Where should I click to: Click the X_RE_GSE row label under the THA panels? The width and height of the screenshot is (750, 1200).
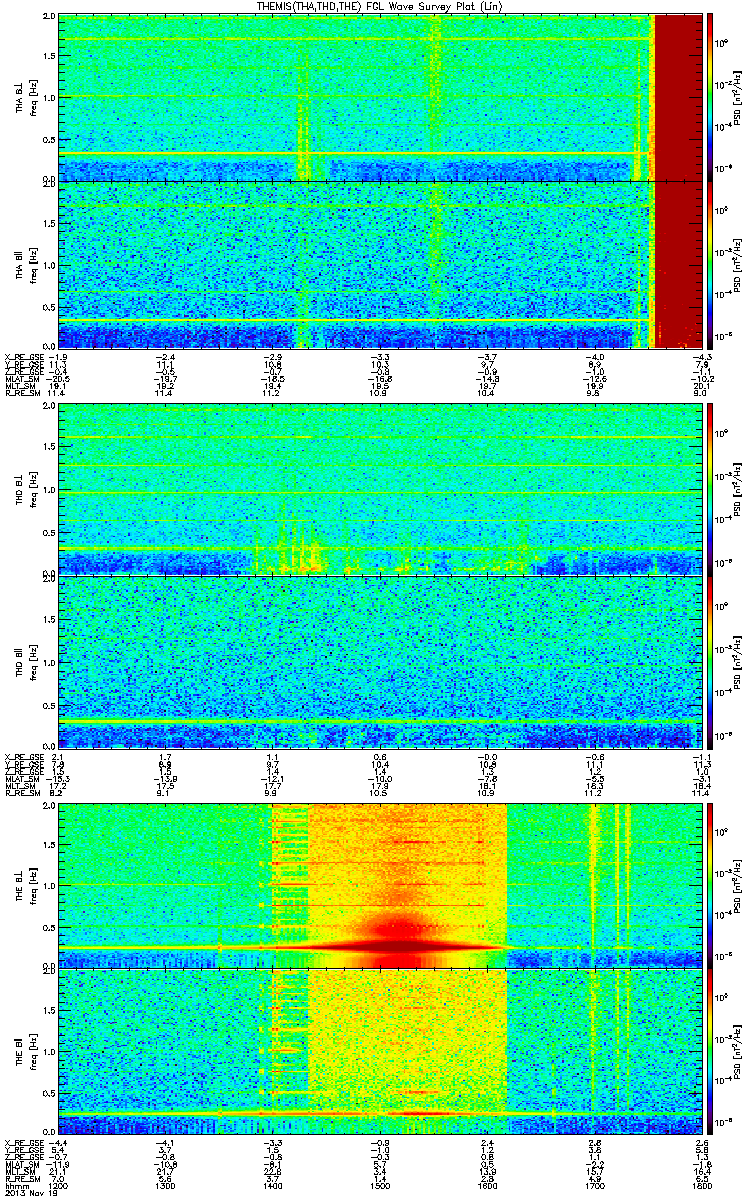click(x=22, y=357)
